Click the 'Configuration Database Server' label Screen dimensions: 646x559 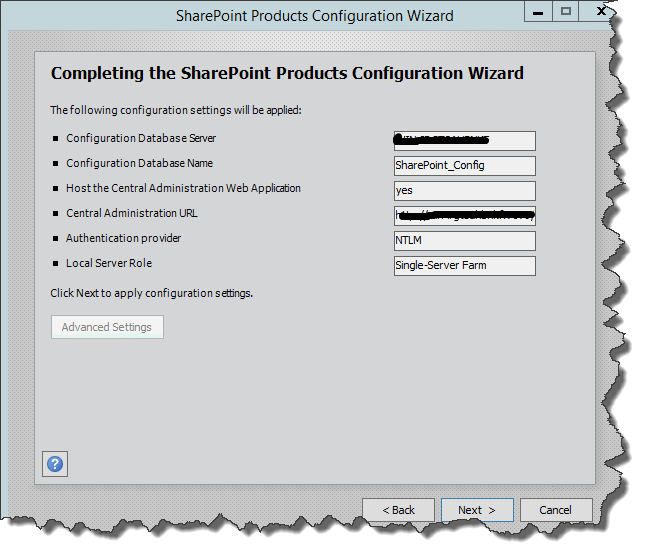coord(141,138)
